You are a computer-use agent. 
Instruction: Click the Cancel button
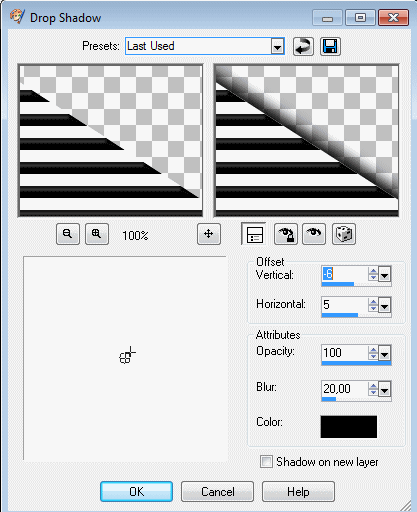tap(217, 491)
